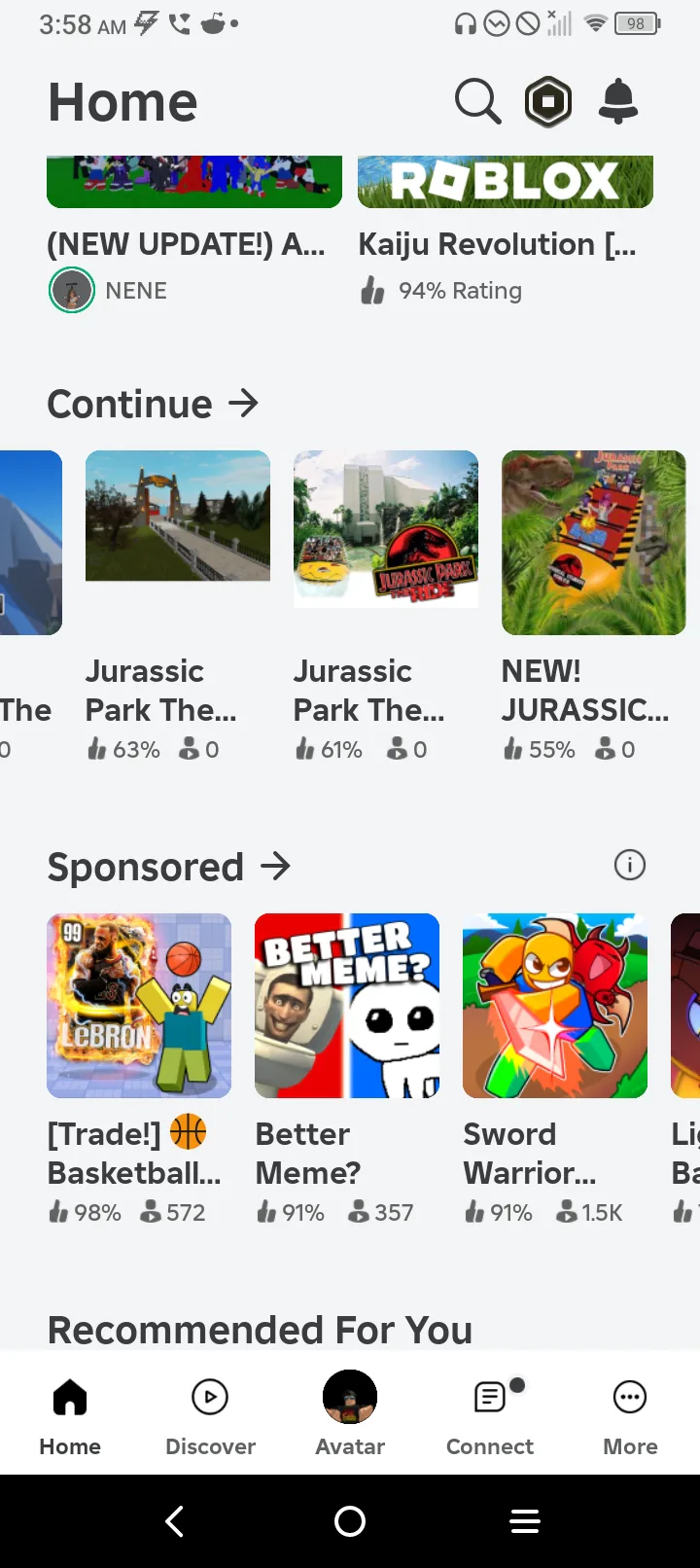Switch to the Discover tab

tap(210, 1412)
